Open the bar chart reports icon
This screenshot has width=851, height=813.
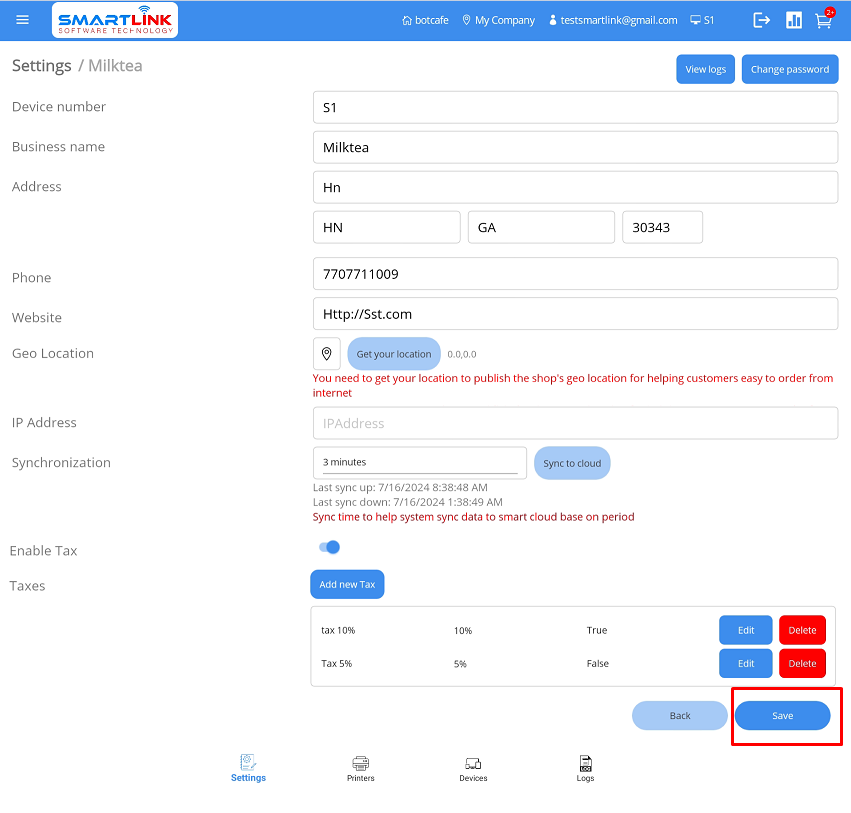pyautogui.click(x=794, y=20)
